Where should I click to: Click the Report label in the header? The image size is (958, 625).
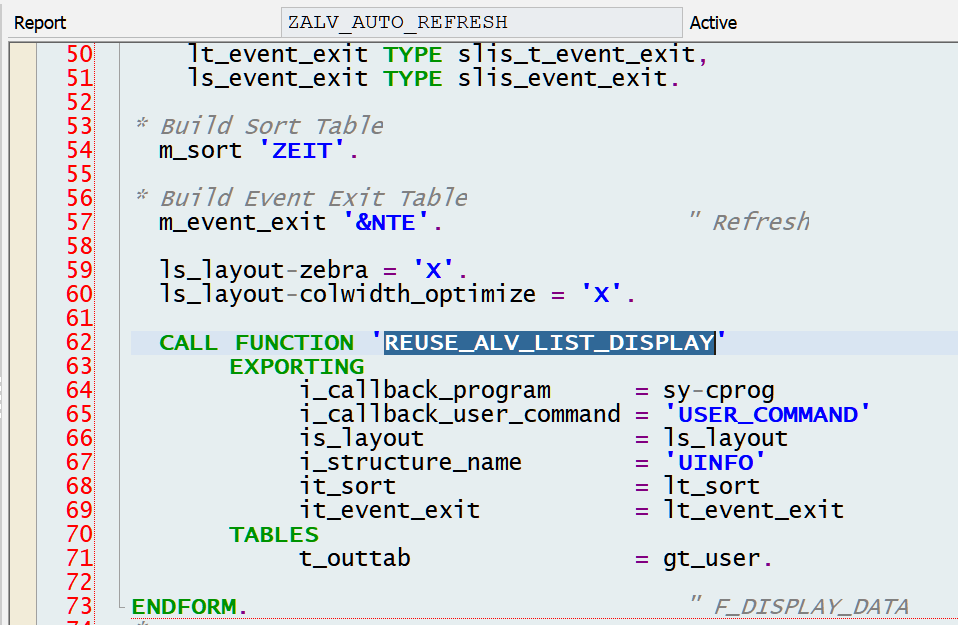(x=40, y=22)
